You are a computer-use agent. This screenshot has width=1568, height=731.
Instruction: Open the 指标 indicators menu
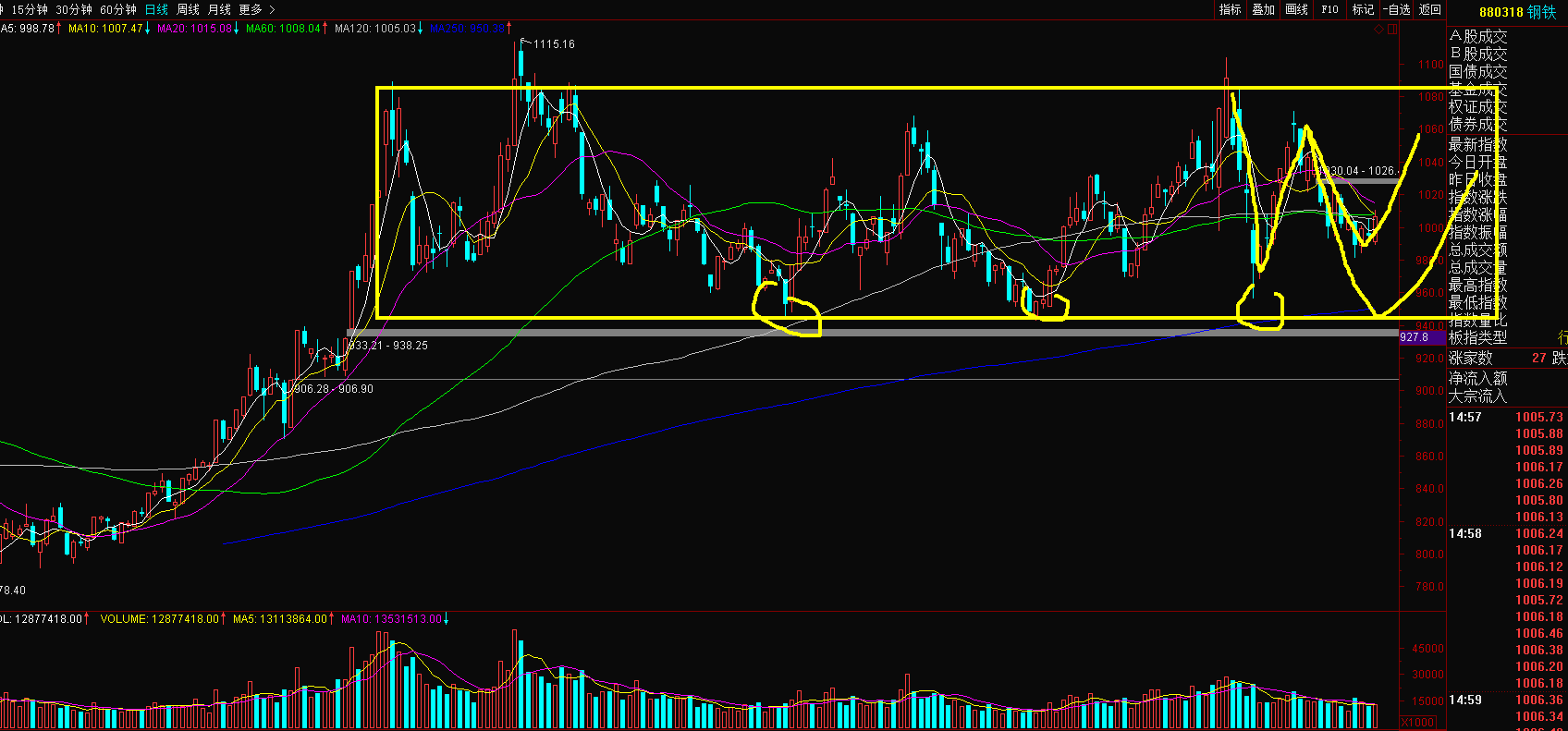(x=1231, y=9)
